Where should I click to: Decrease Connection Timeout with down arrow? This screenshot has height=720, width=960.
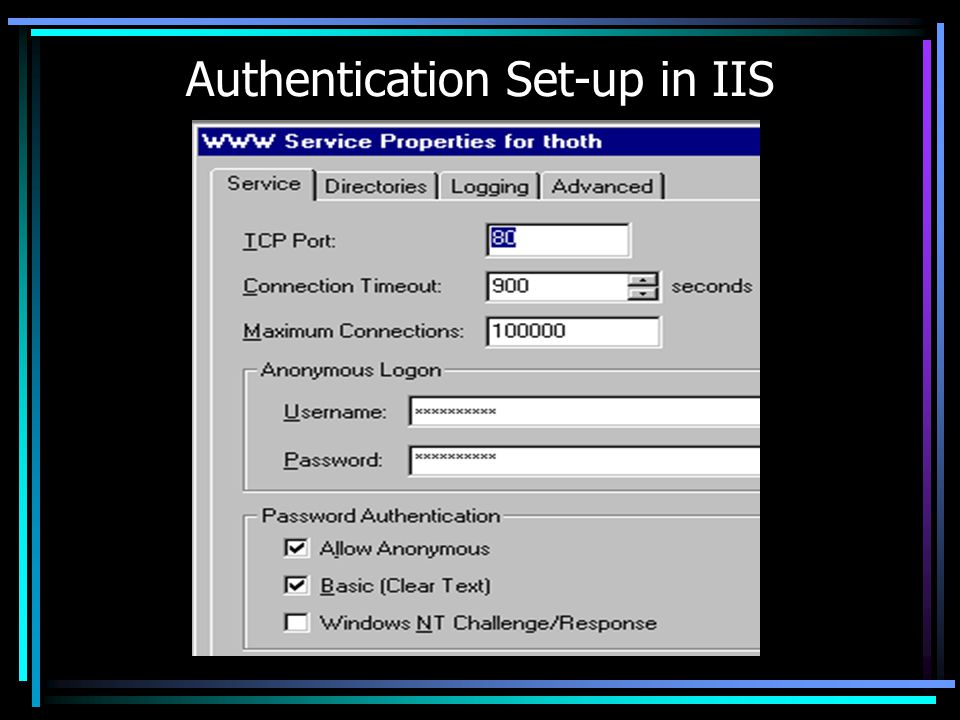coord(643,293)
